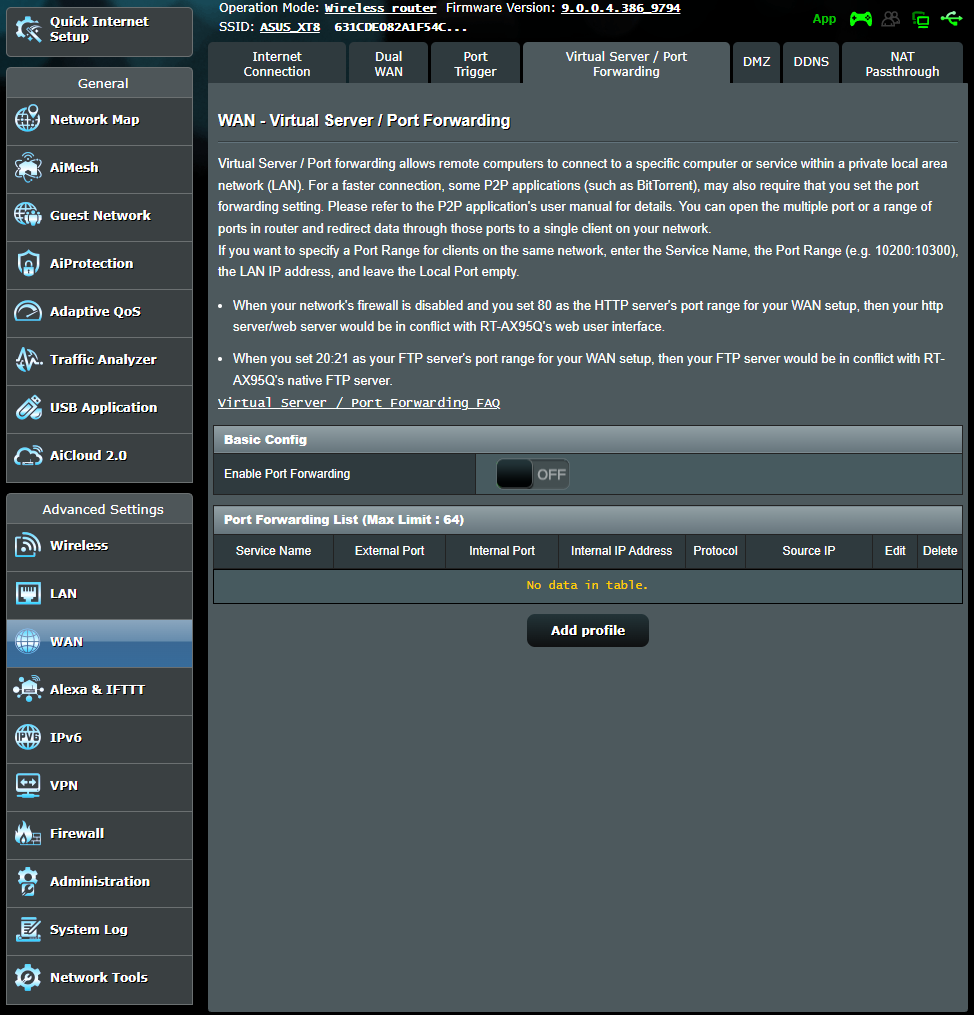Click the Alexa & IFTTT icon
The width and height of the screenshot is (974, 1015).
click(28, 689)
